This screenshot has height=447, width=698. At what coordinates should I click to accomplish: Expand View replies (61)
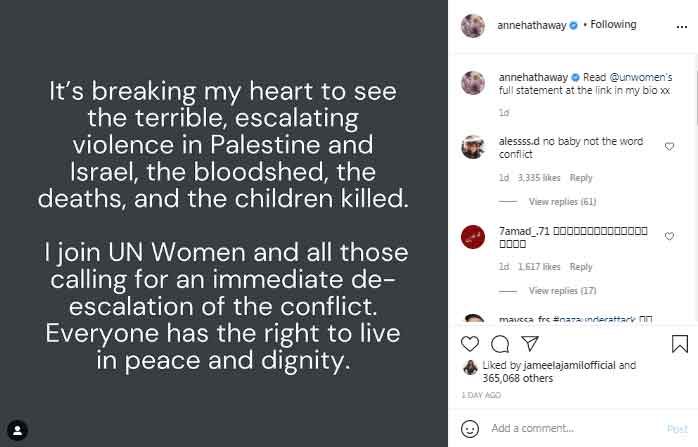click(x=562, y=202)
